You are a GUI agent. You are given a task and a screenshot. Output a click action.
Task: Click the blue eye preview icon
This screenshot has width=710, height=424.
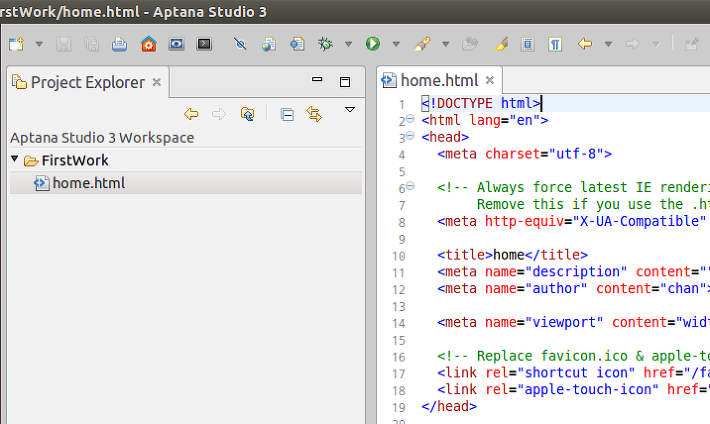[x=176, y=44]
